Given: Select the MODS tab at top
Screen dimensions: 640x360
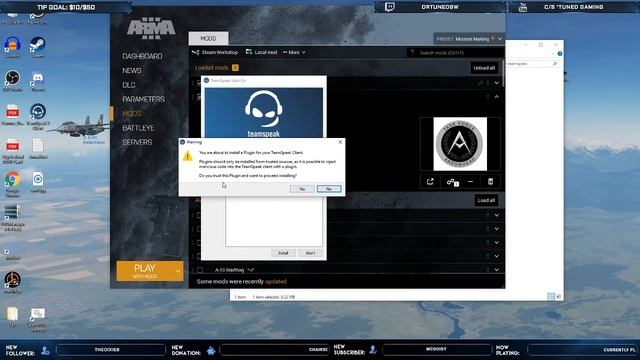Looking at the screenshot, I should 208,38.
